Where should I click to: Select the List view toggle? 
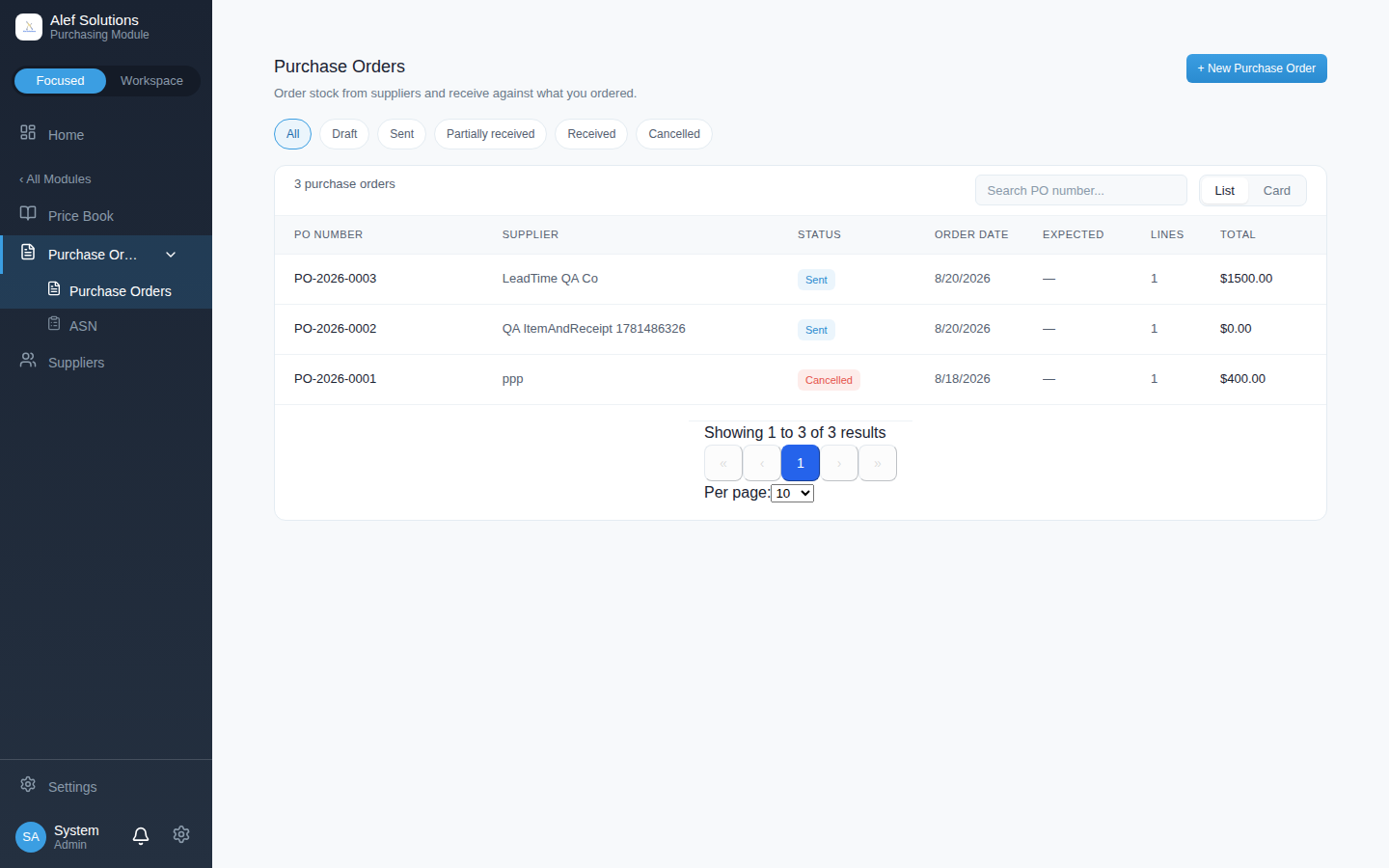[x=1224, y=191]
